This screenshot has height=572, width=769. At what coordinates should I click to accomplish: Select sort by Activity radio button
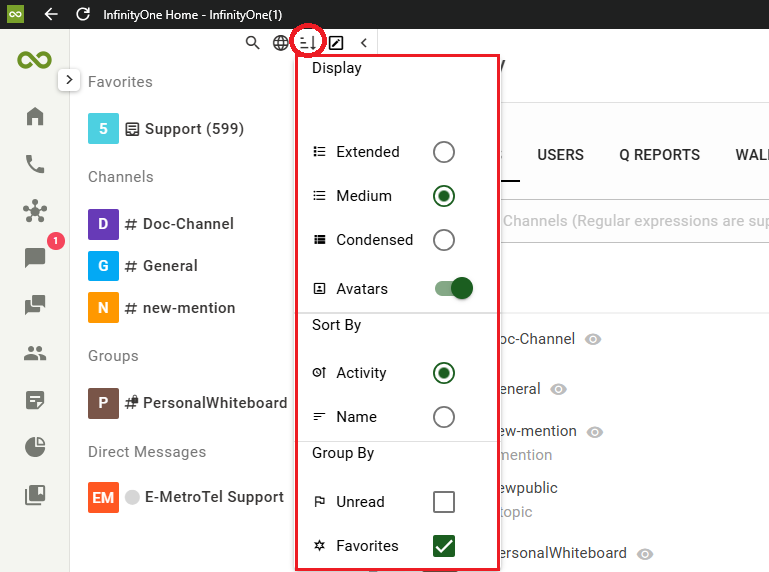(x=444, y=373)
